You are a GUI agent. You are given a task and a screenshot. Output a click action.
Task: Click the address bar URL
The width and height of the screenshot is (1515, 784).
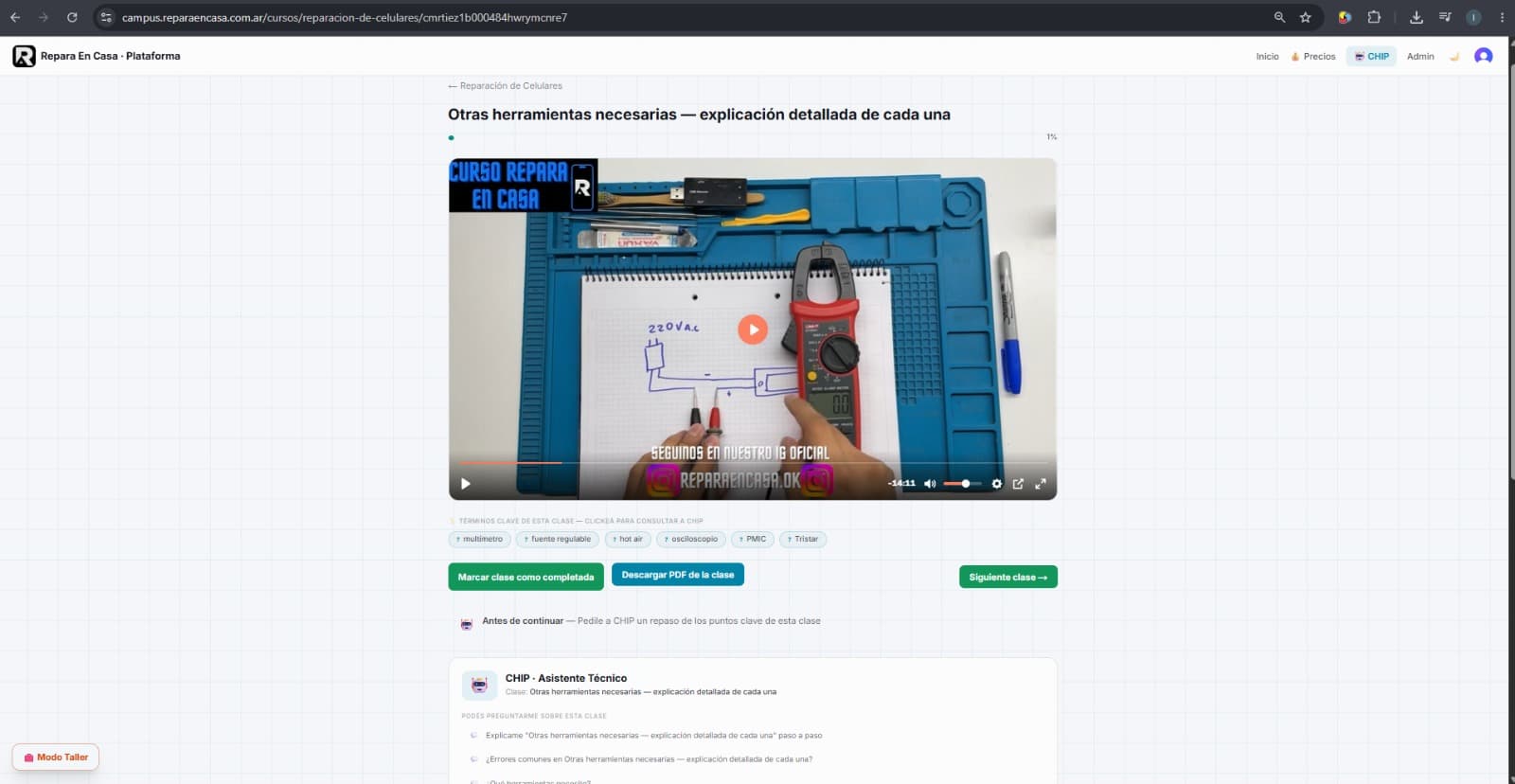(x=345, y=17)
